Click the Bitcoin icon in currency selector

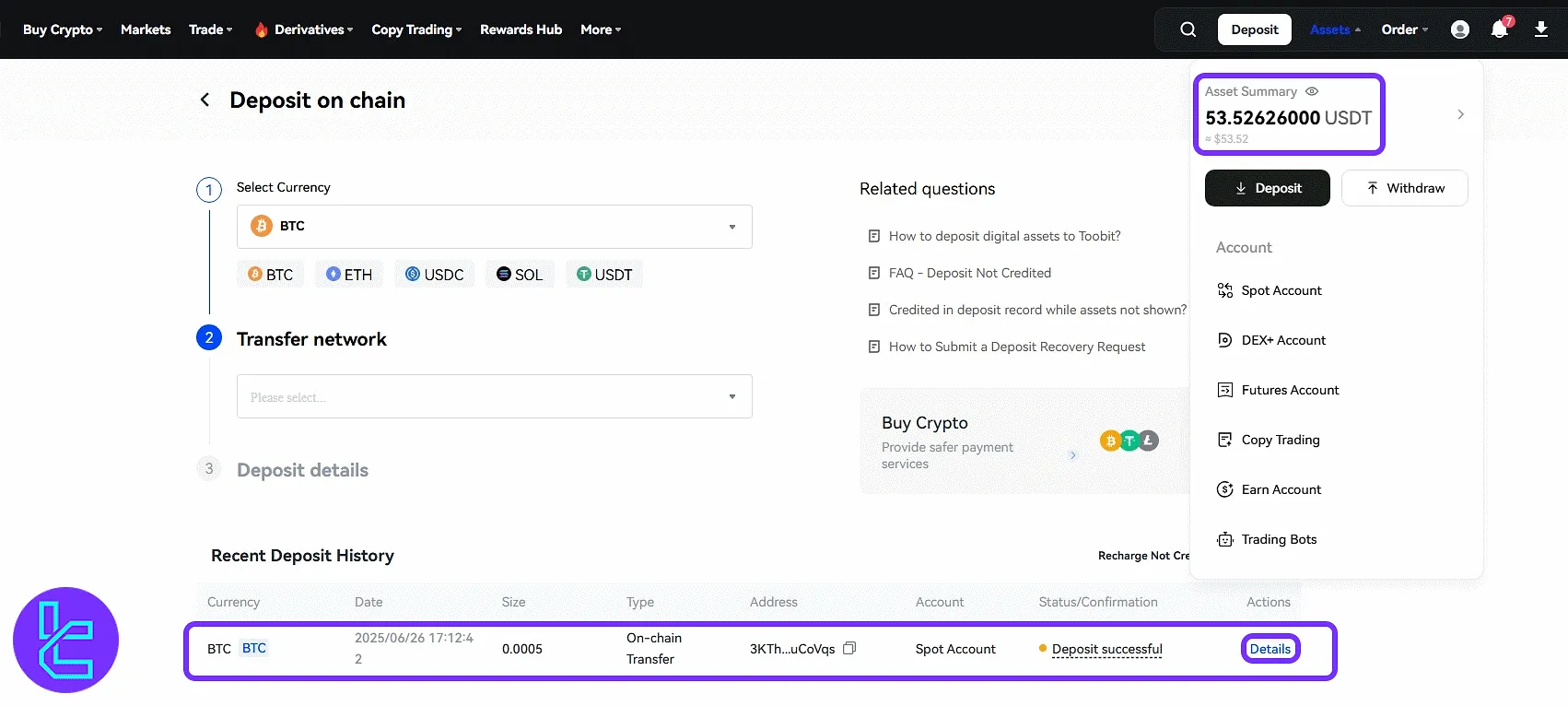pos(262,226)
